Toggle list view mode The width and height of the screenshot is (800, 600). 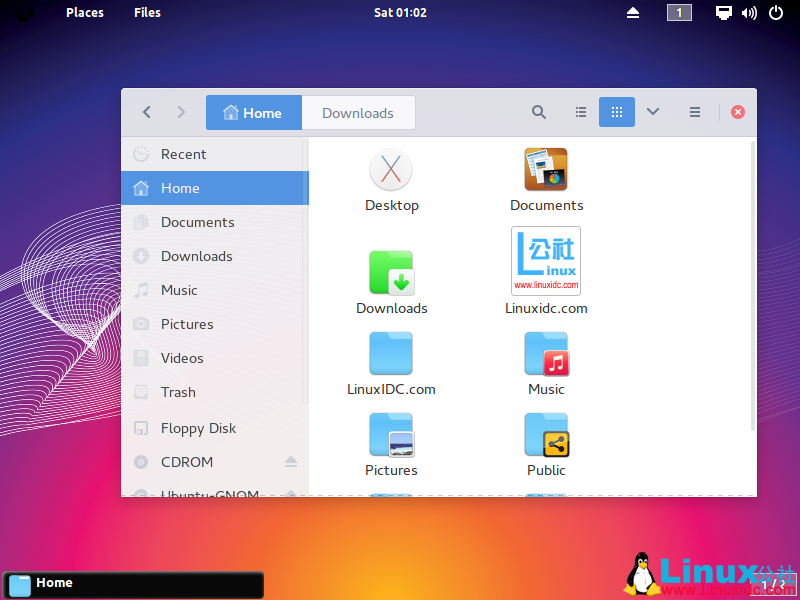point(580,112)
